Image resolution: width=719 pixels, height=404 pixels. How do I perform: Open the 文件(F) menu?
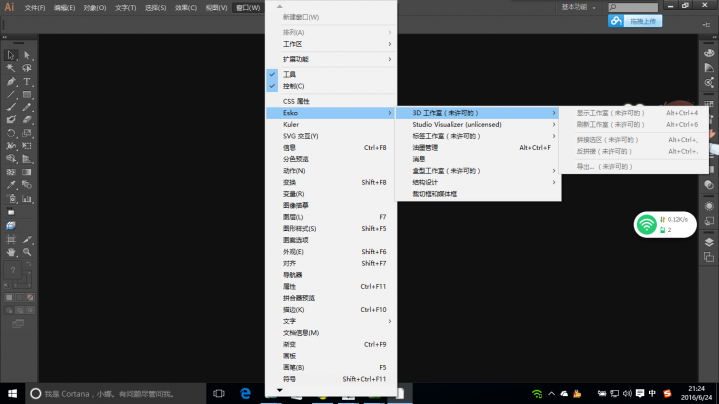pyautogui.click(x=35, y=7)
